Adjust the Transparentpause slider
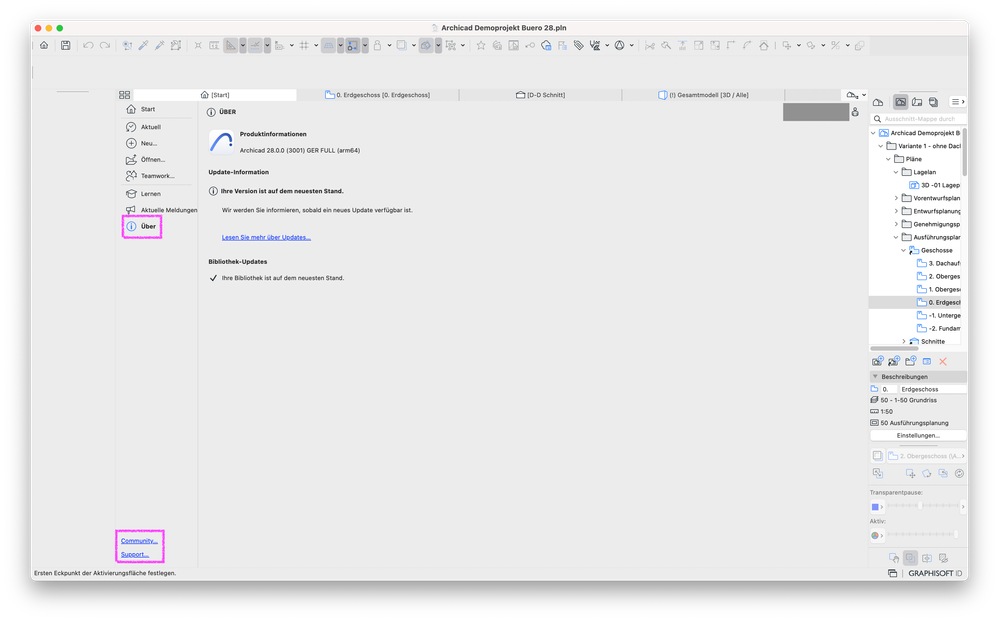 tap(923, 506)
